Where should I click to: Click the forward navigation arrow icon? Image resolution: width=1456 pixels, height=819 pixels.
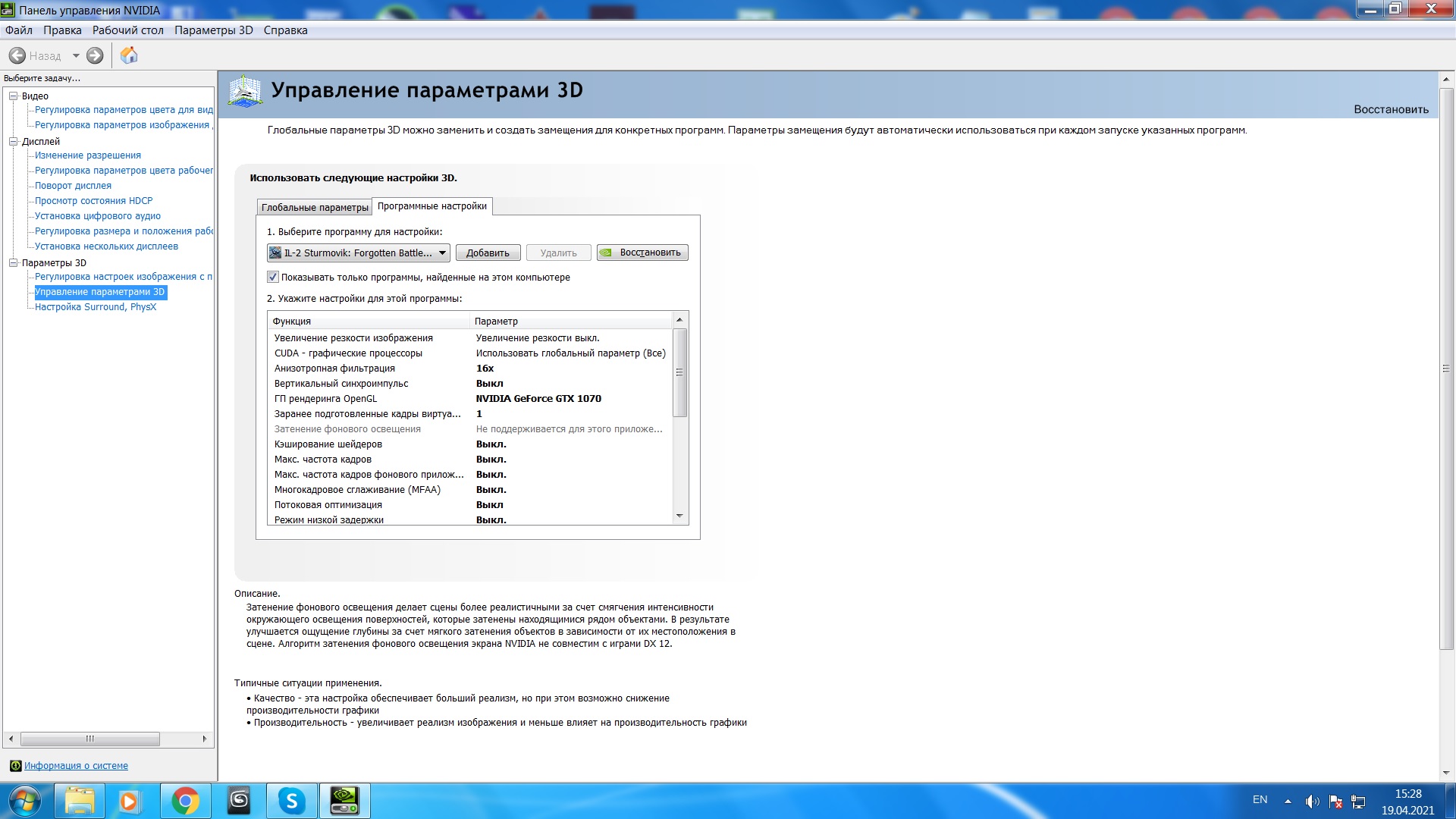click(95, 55)
